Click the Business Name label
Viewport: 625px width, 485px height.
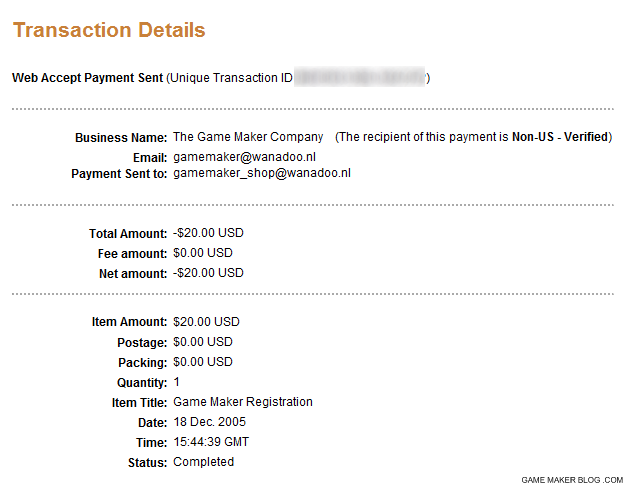121,138
